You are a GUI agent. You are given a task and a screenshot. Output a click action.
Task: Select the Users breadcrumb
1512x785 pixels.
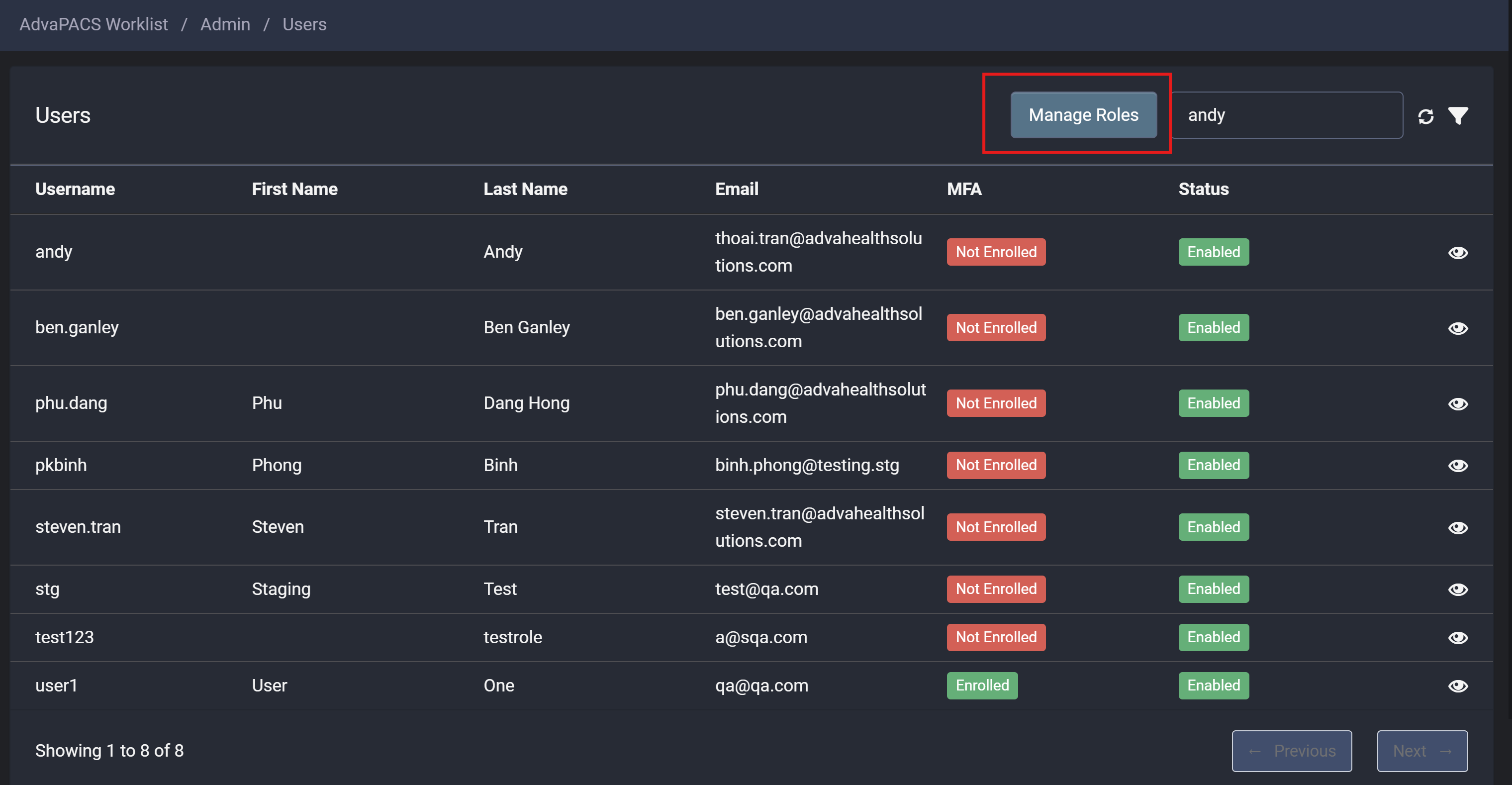pos(304,24)
